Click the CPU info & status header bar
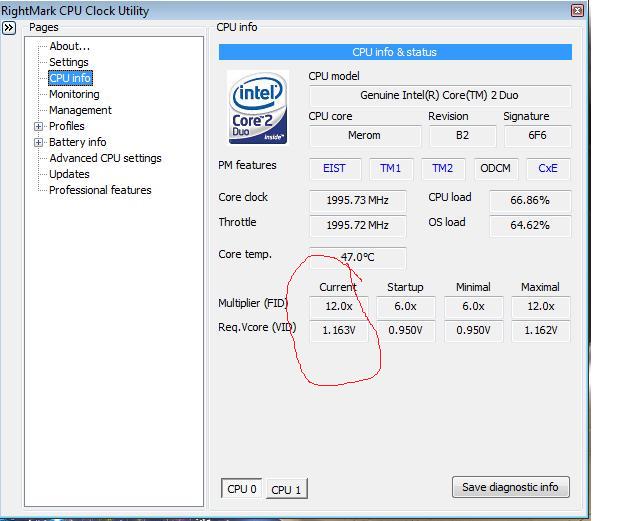The image size is (640, 521). tap(395, 52)
